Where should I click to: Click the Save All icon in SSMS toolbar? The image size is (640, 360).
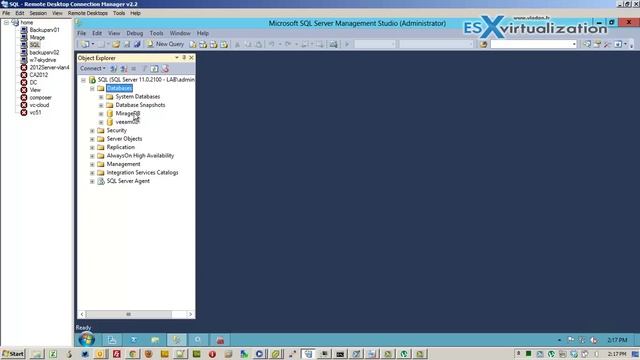[x=137, y=44]
